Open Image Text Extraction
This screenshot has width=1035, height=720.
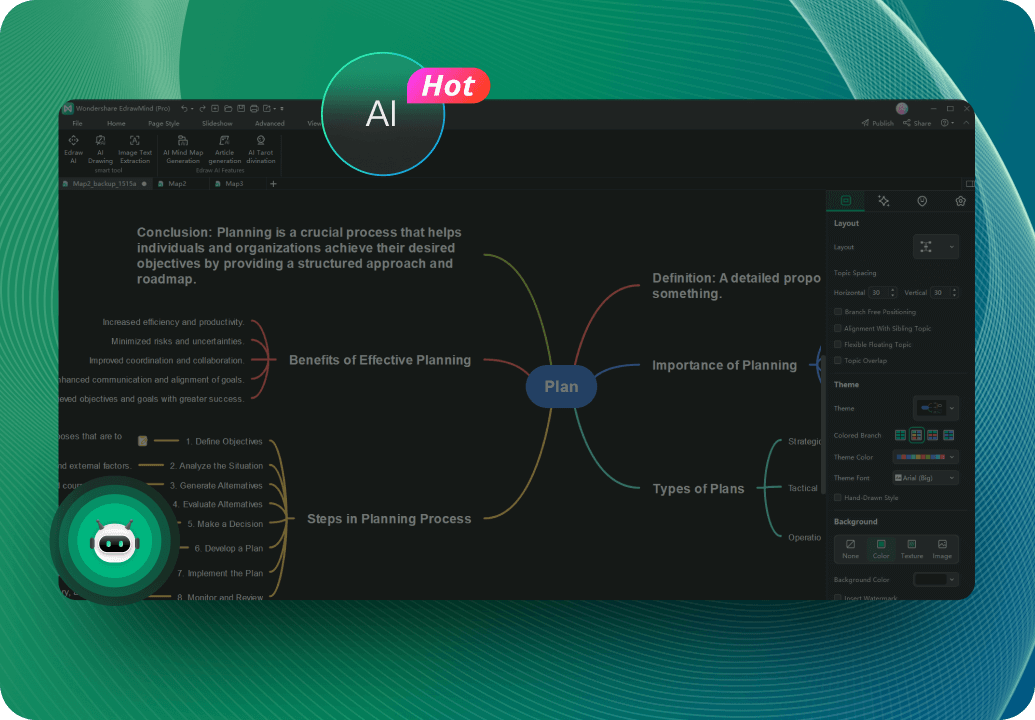[135, 149]
